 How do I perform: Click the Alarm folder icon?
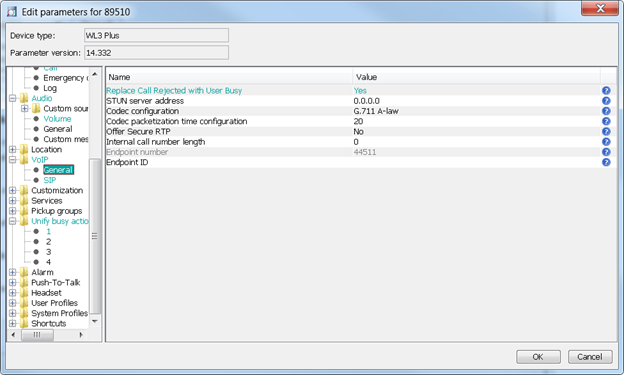coord(24,272)
